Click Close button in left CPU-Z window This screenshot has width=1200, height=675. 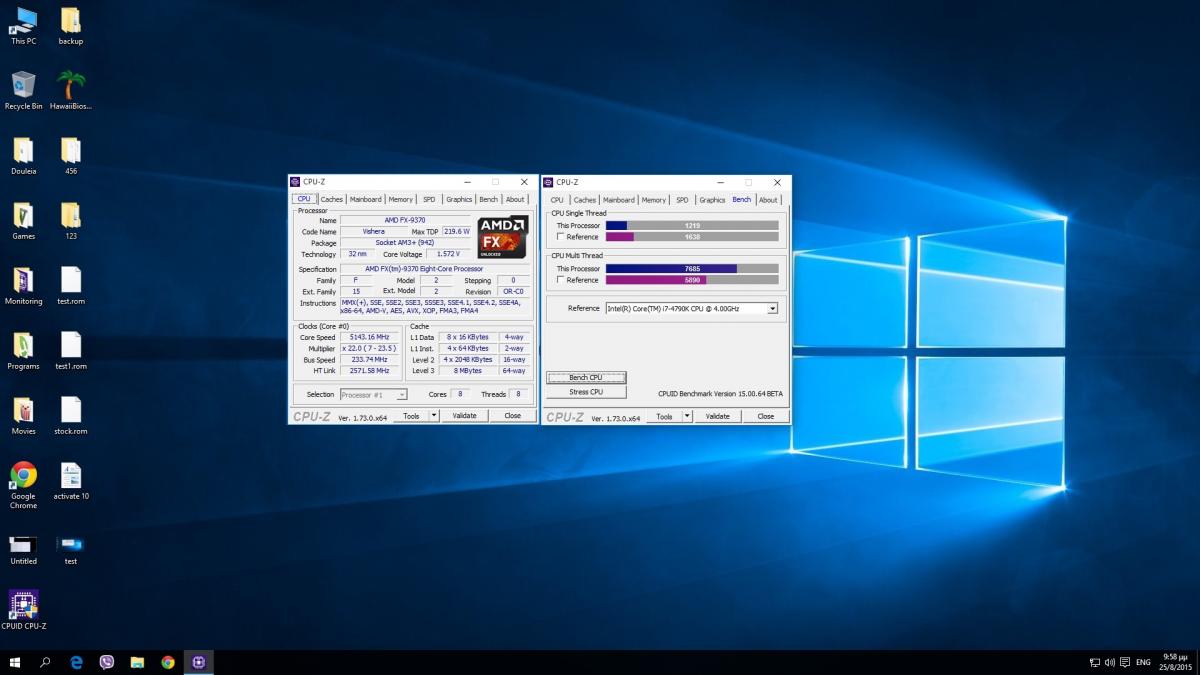tap(513, 416)
